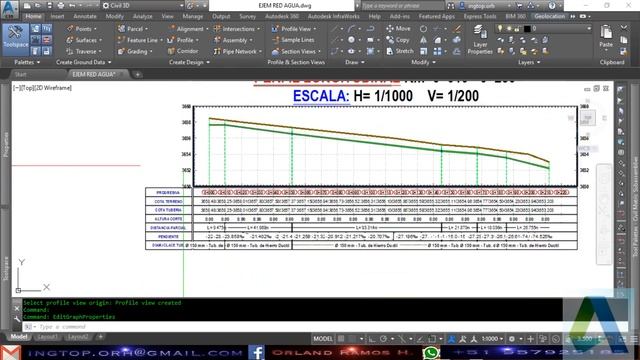Viewport: 640px width, 360px height.
Task: Click the Feature Line button
Action: point(140,40)
